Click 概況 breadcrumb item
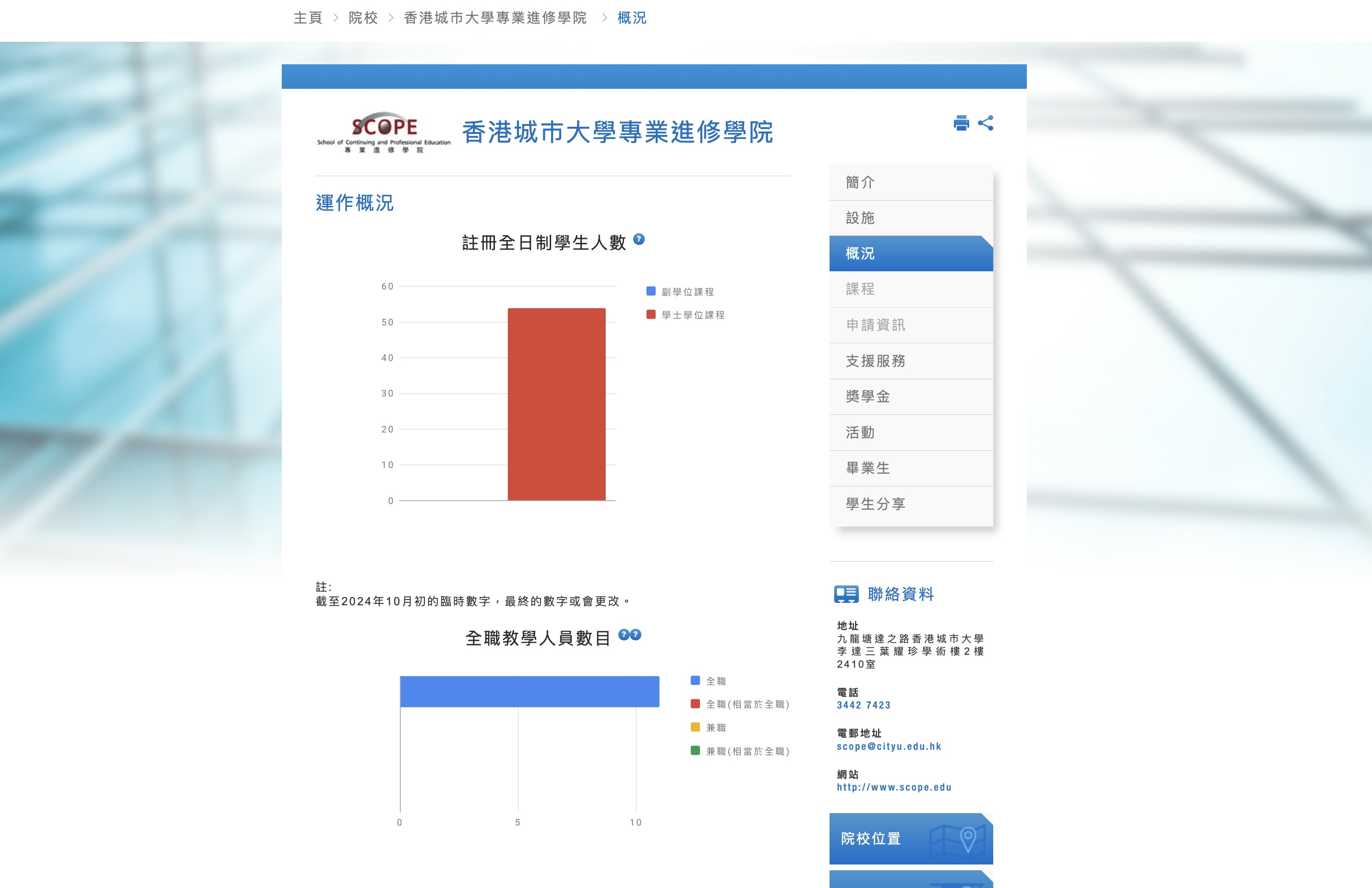This screenshot has width=1372, height=888. 632,18
